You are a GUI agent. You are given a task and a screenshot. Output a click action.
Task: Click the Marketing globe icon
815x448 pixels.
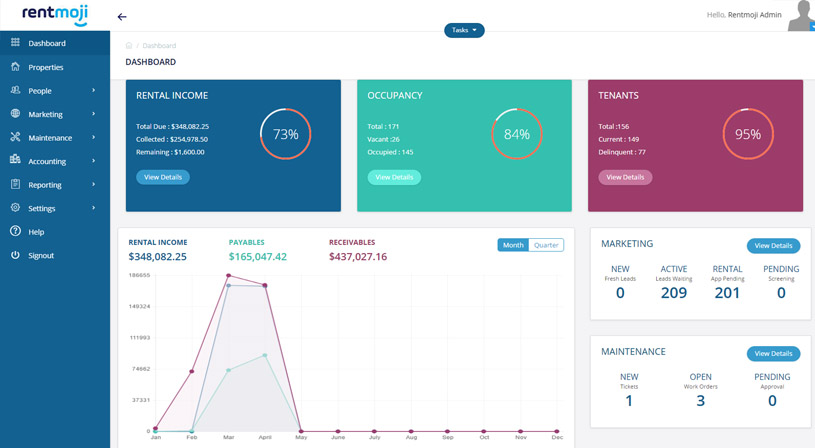coord(15,114)
